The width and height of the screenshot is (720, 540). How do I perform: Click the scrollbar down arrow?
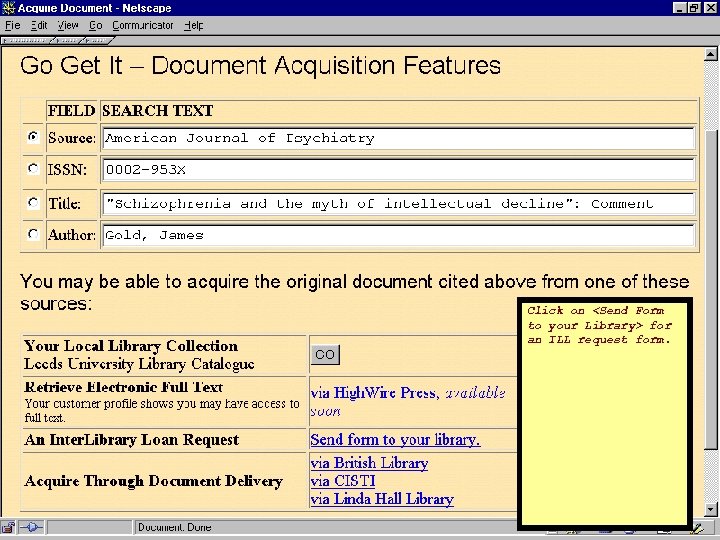(x=710, y=509)
